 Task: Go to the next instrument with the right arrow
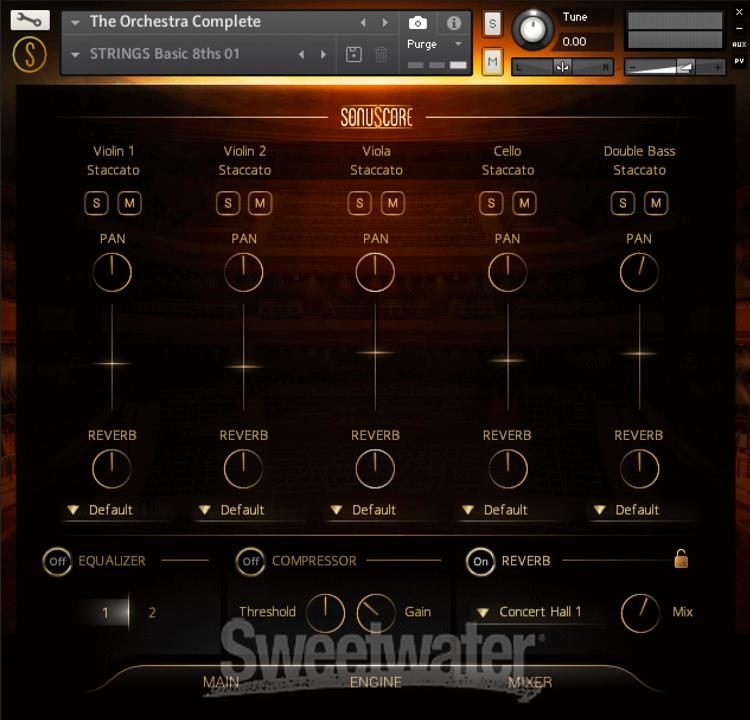point(385,22)
